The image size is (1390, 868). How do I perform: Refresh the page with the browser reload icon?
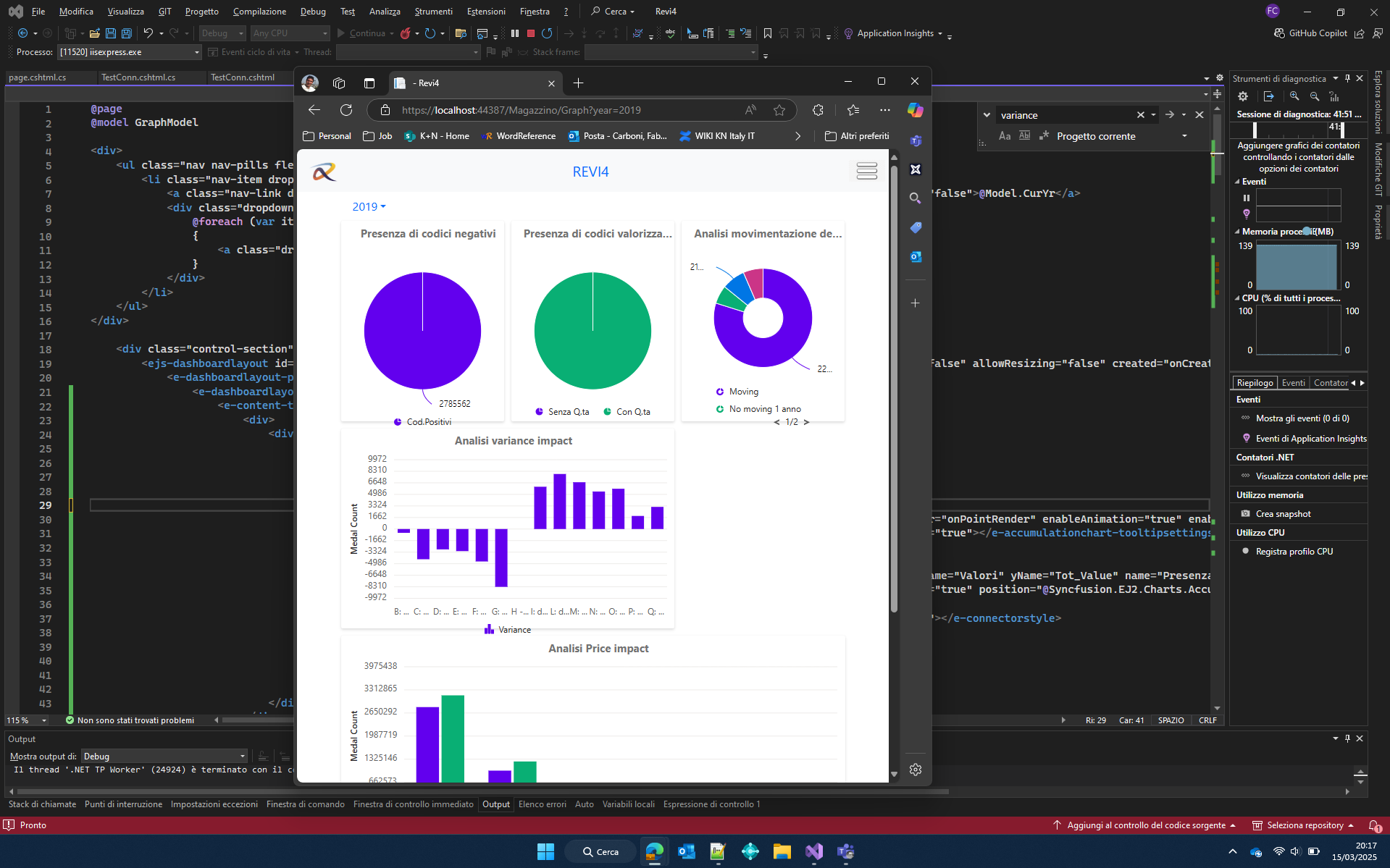tap(346, 110)
